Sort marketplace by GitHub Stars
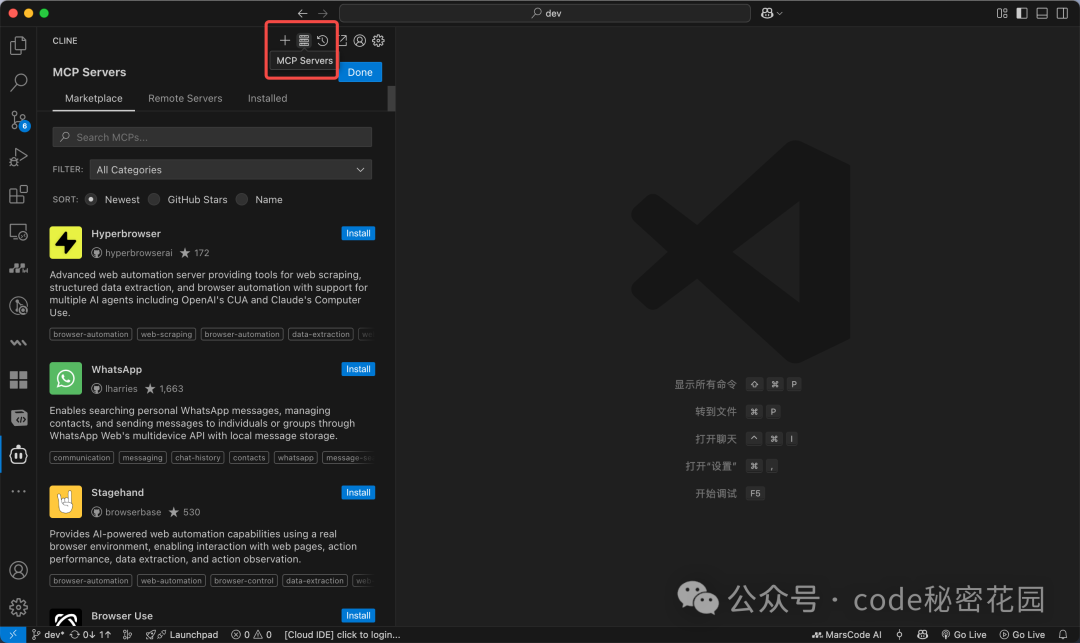Image resolution: width=1080 pixels, height=643 pixels. [x=153, y=199]
